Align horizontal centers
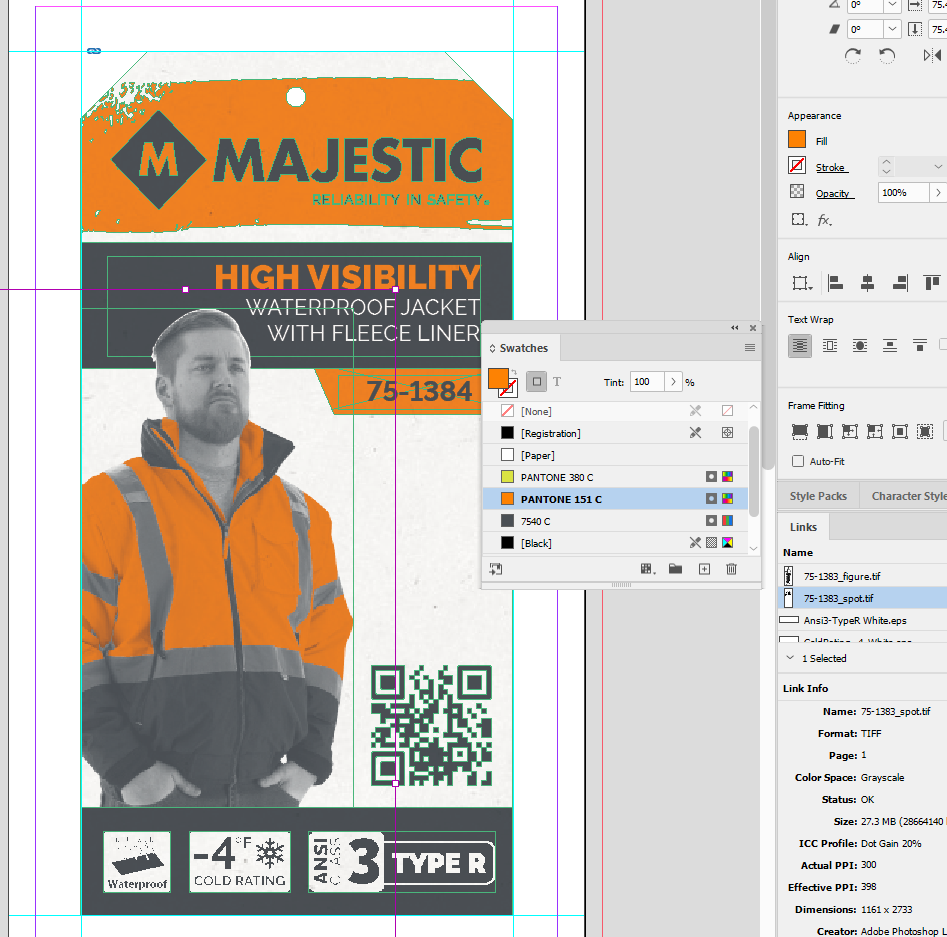 pos(867,283)
